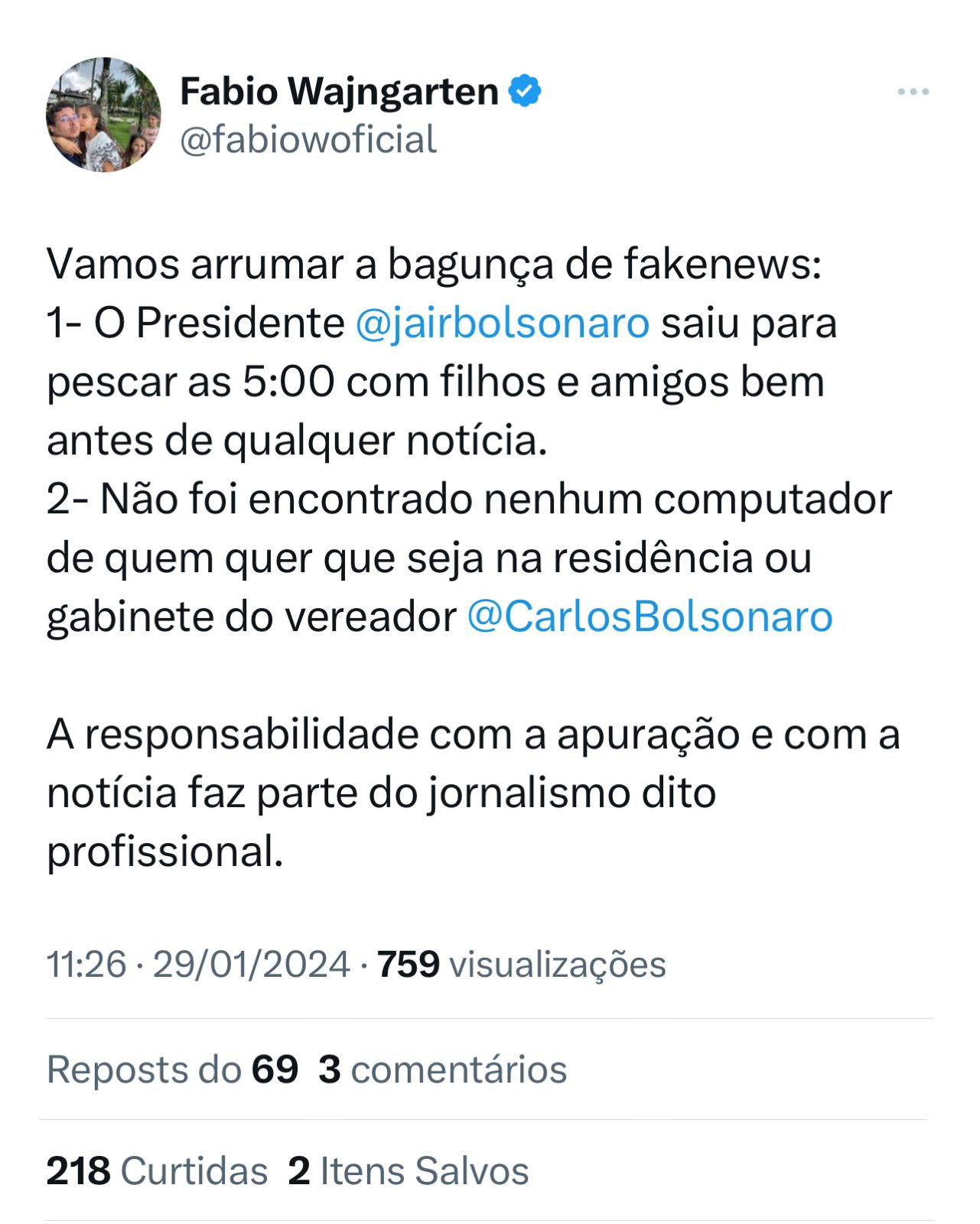Click the 29/01/2024 post date
The height and width of the screenshot is (1224, 980).
pyautogui.click(x=251, y=964)
